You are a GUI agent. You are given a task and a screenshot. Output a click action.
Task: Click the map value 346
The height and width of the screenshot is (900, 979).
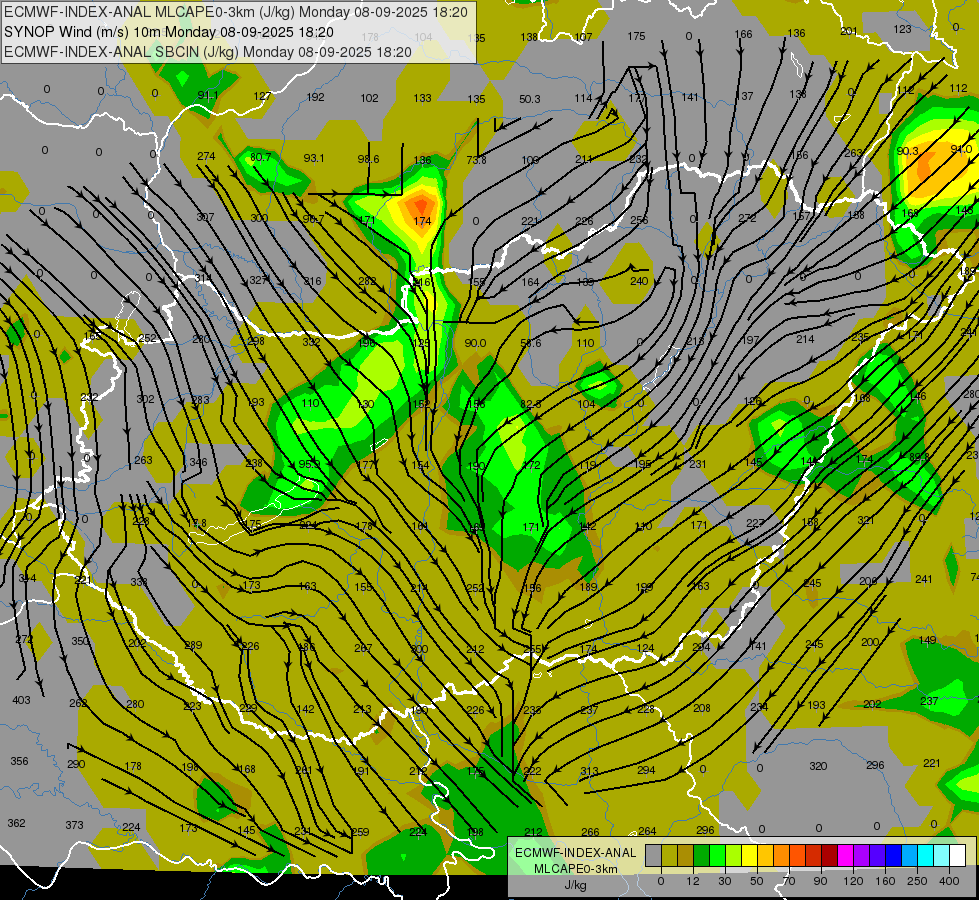[199, 462]
